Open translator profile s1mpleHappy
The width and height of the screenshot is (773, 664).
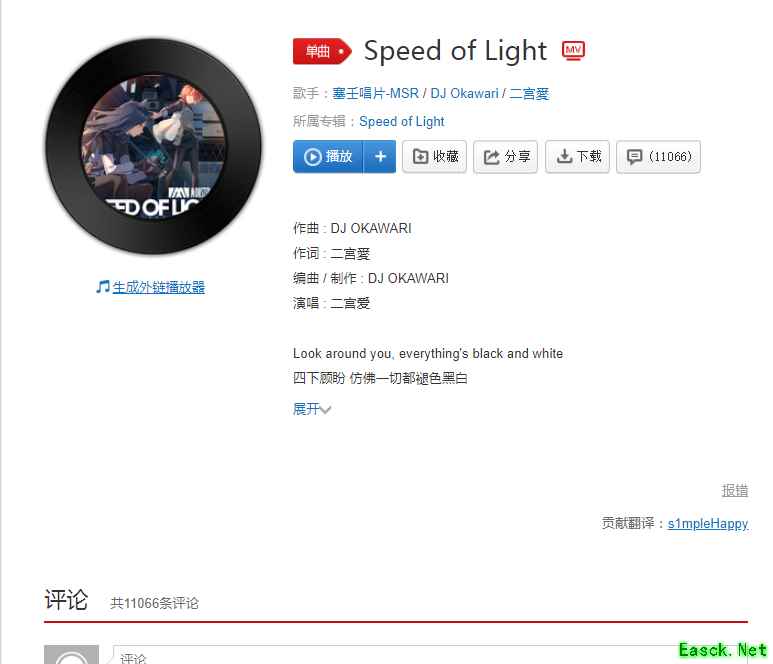point(708,523)
